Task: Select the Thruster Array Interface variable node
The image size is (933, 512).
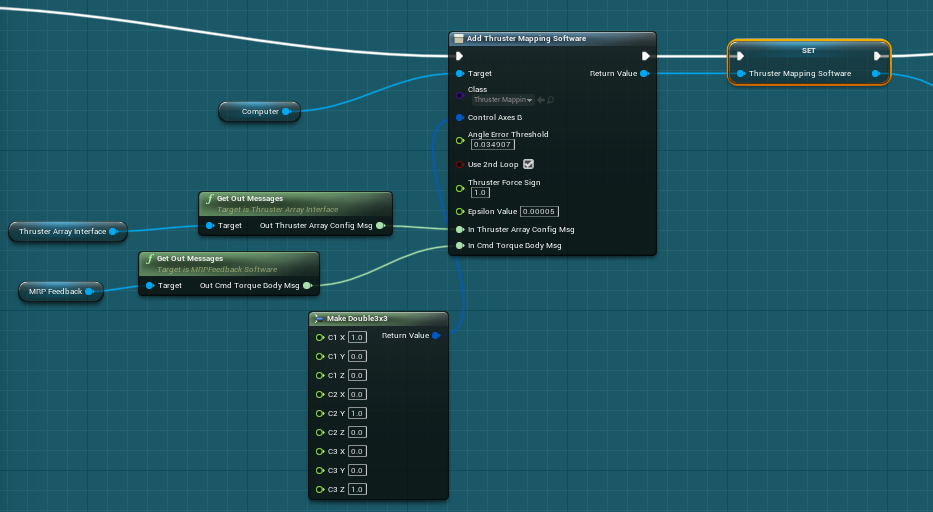Action: tap(62, 232)
